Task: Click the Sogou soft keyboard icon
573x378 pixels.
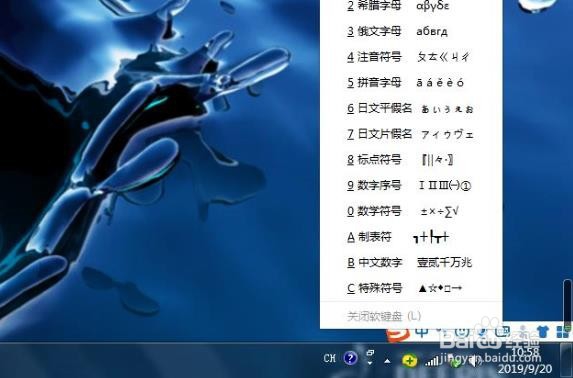Action: pyautogui.click(x=502, y=332)
